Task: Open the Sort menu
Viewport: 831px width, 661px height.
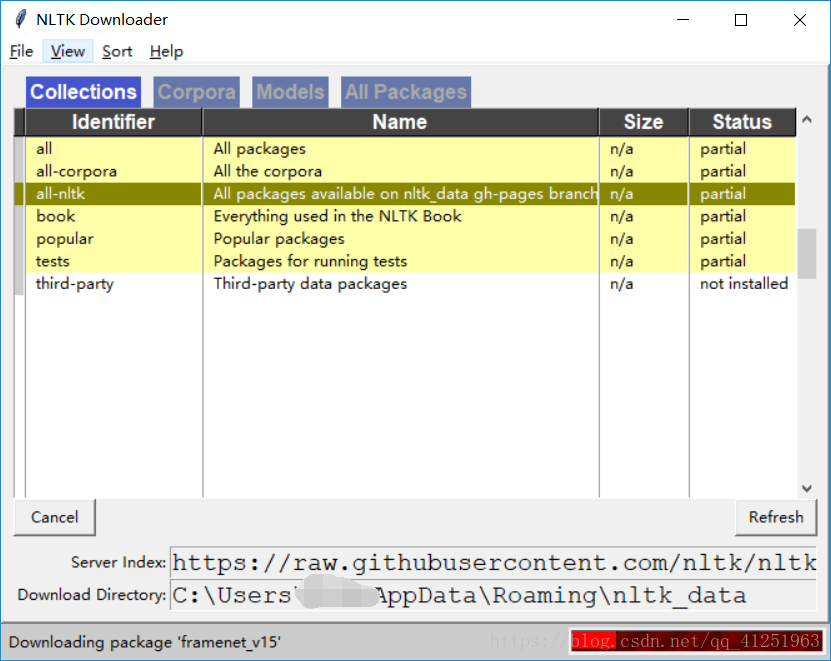Action: click(x=117, y=51)
